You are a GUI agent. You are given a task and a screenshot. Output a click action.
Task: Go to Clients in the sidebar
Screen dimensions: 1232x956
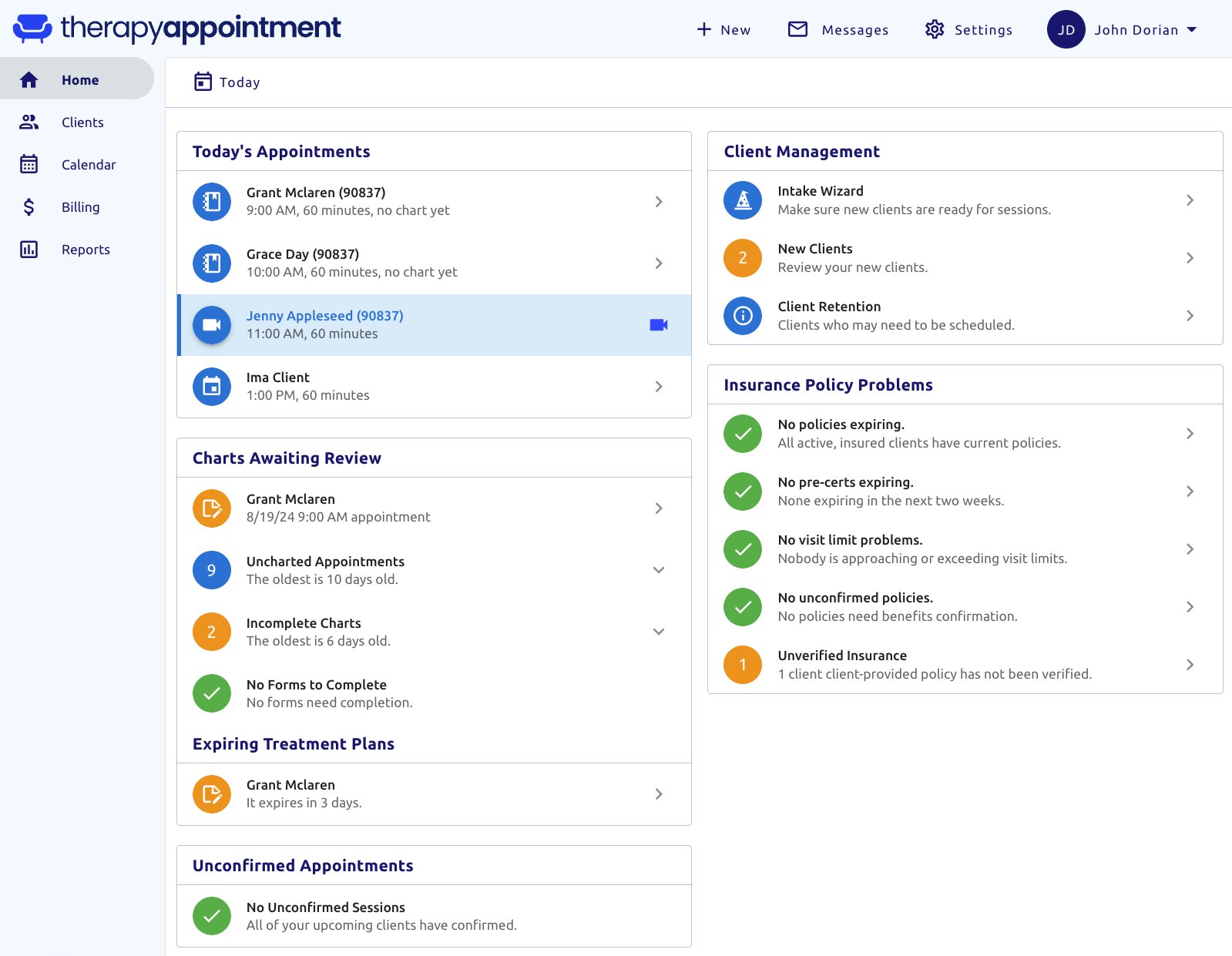[82, 122]
